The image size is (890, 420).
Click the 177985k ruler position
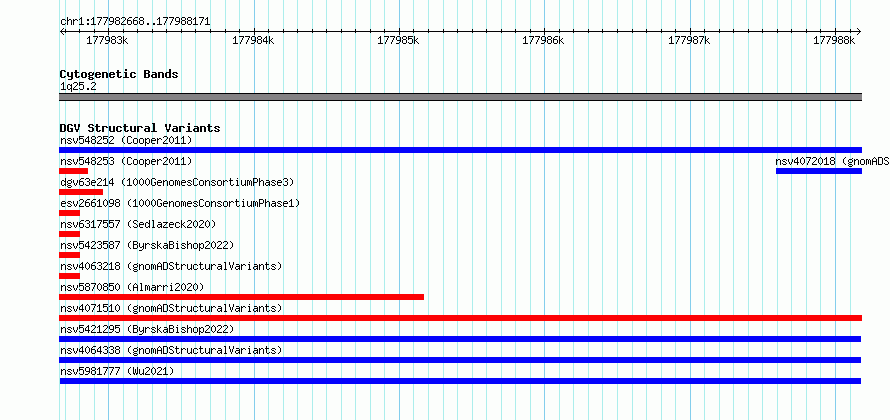coord(398,40)
